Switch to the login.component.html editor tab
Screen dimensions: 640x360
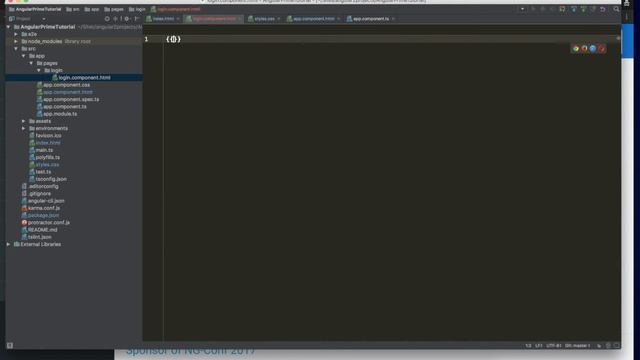(x=213, y=19)
